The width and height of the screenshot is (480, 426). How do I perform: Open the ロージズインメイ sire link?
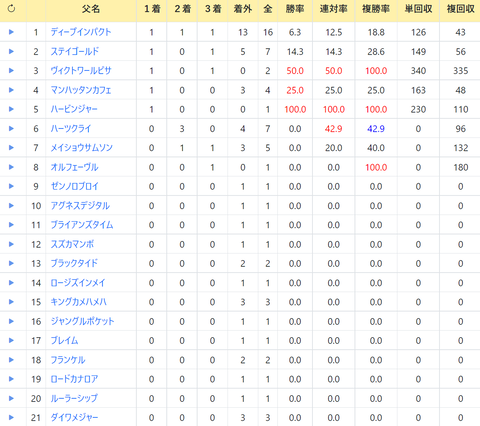(78, 283)
